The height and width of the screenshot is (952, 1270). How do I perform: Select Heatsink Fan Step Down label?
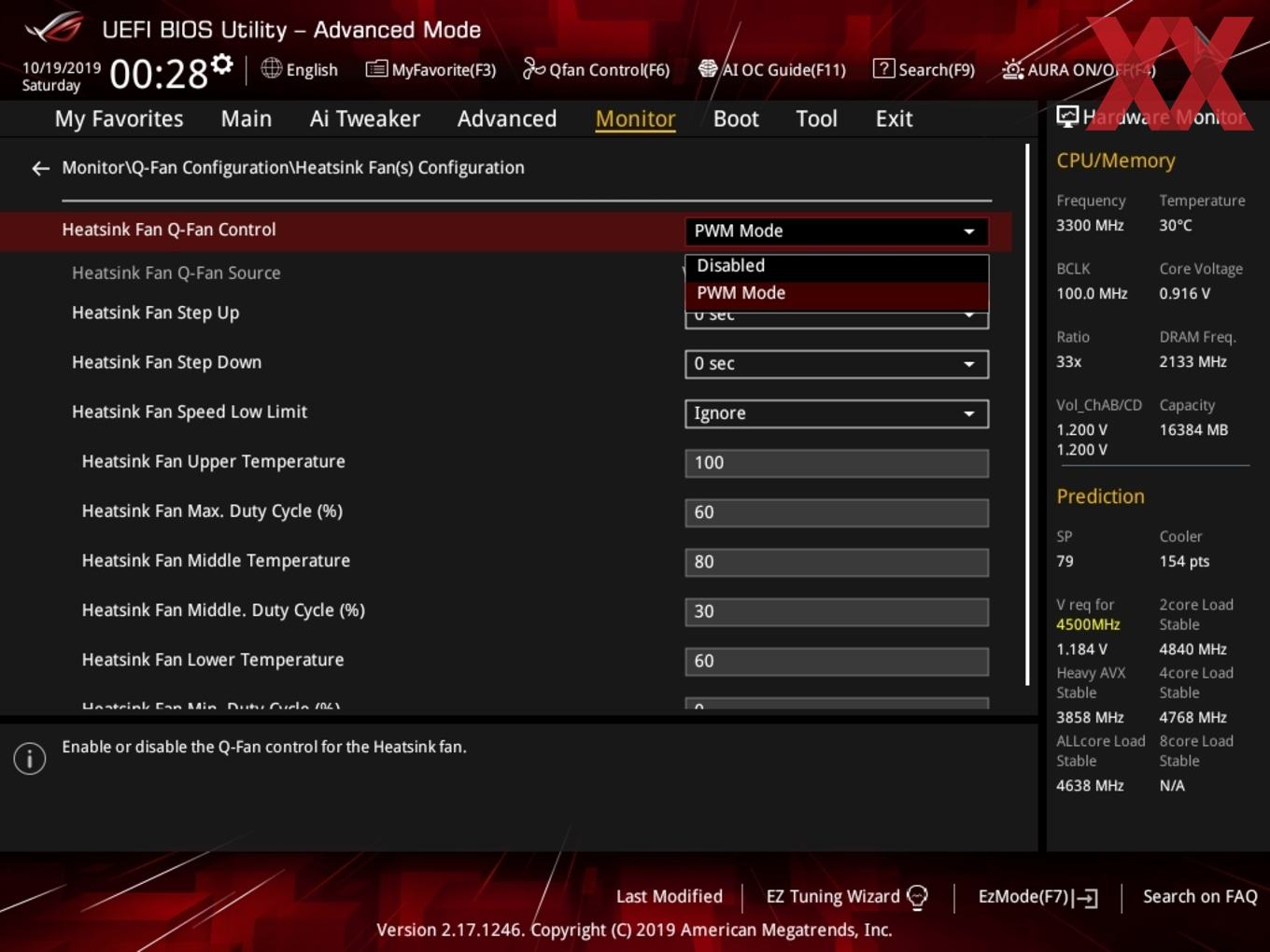(x=167, y=362)
